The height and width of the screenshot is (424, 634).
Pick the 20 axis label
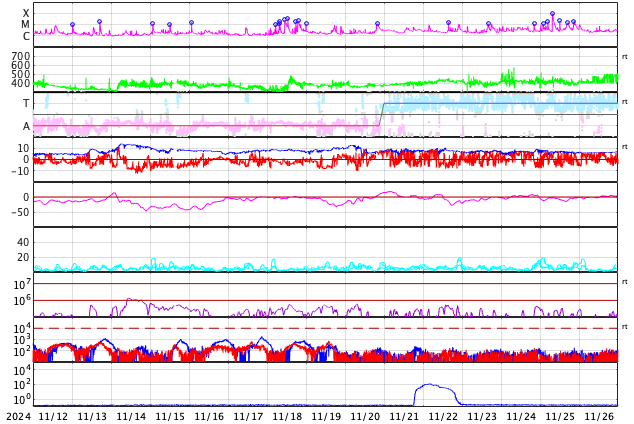(x=23, y=257)
